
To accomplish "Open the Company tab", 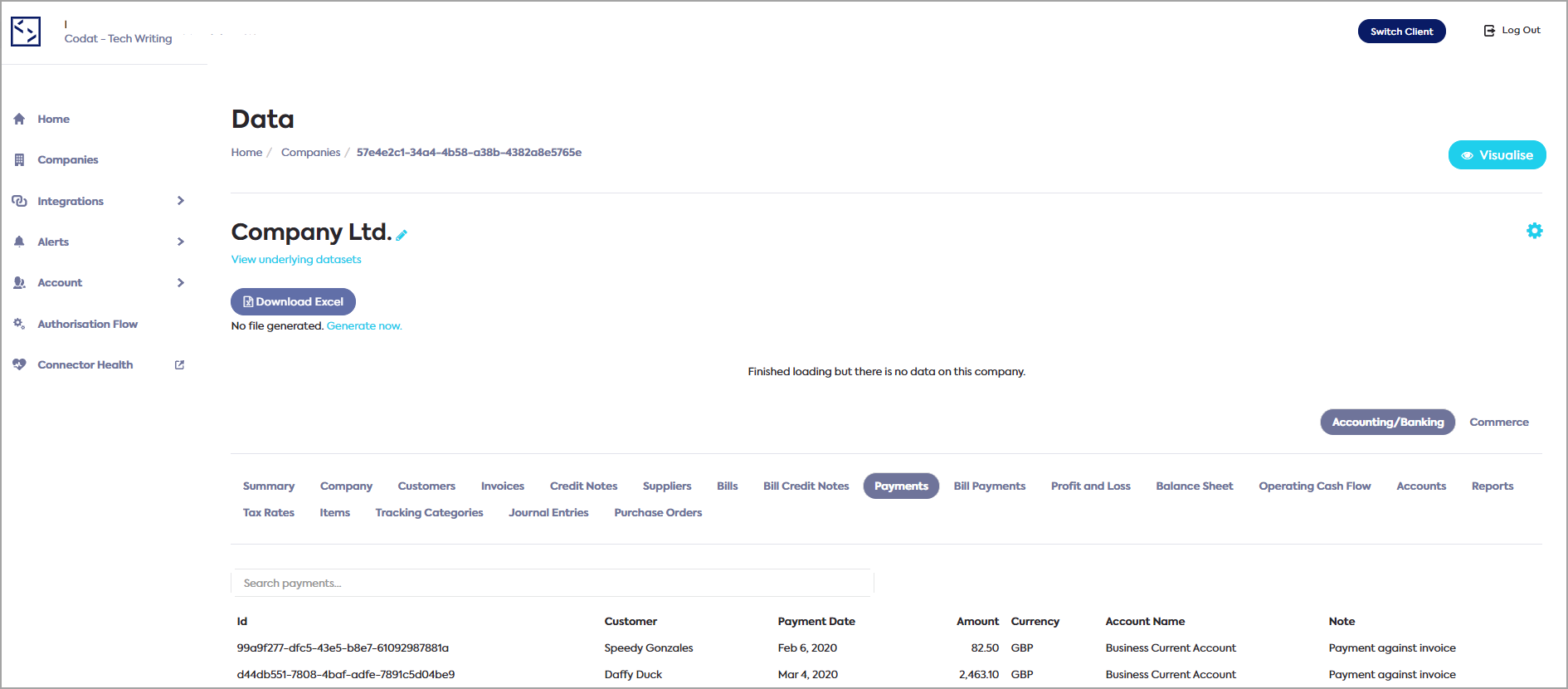I will (346, 486).
